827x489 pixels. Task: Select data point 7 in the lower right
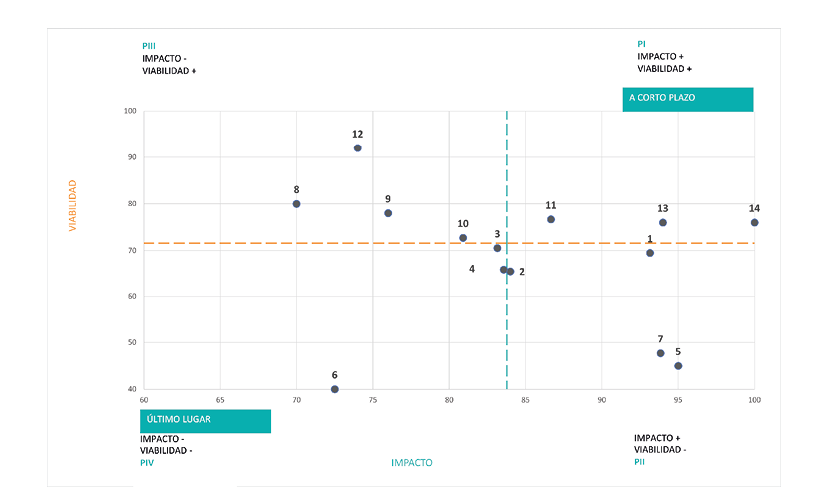(x=661, y=353)
